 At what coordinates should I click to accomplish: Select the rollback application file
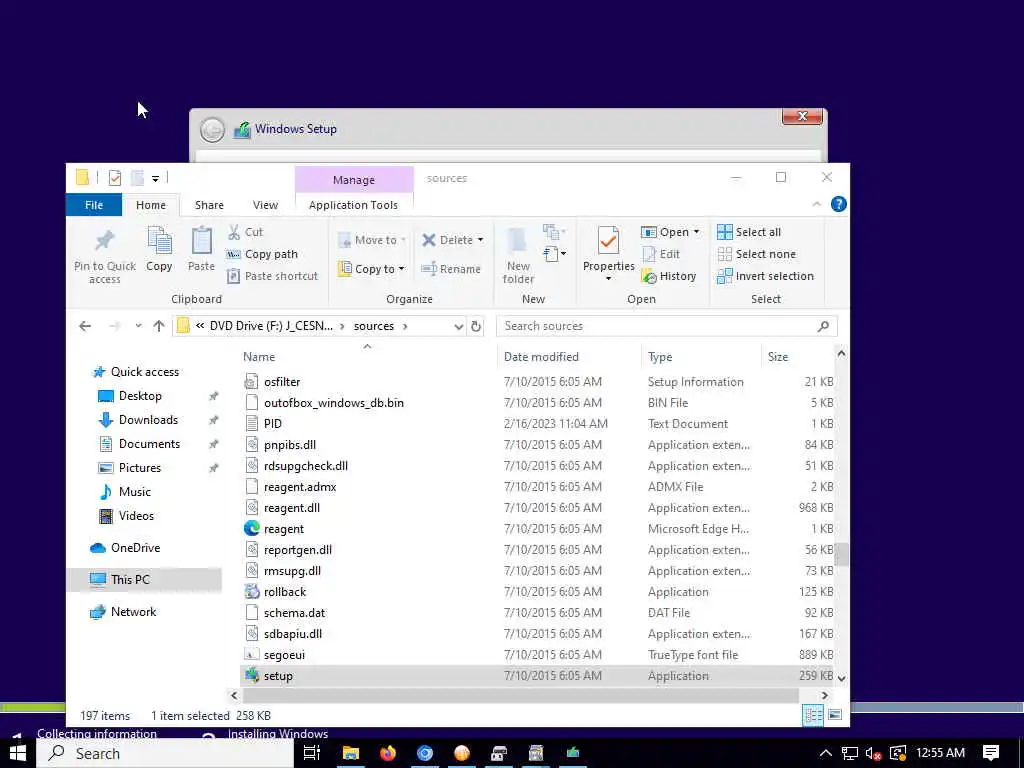pos(537,592)
